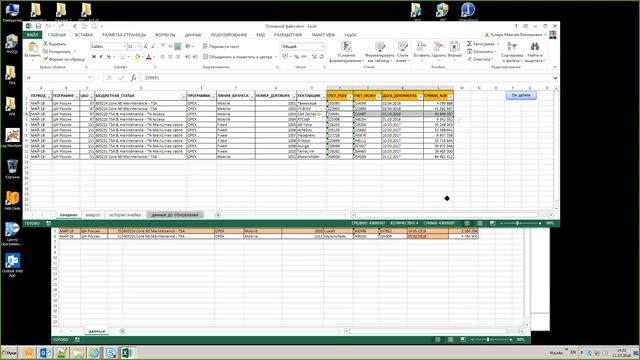Open the Calibri font name dropdown
640x360 pixels.
pyautogui.click(x=124, y=47)
